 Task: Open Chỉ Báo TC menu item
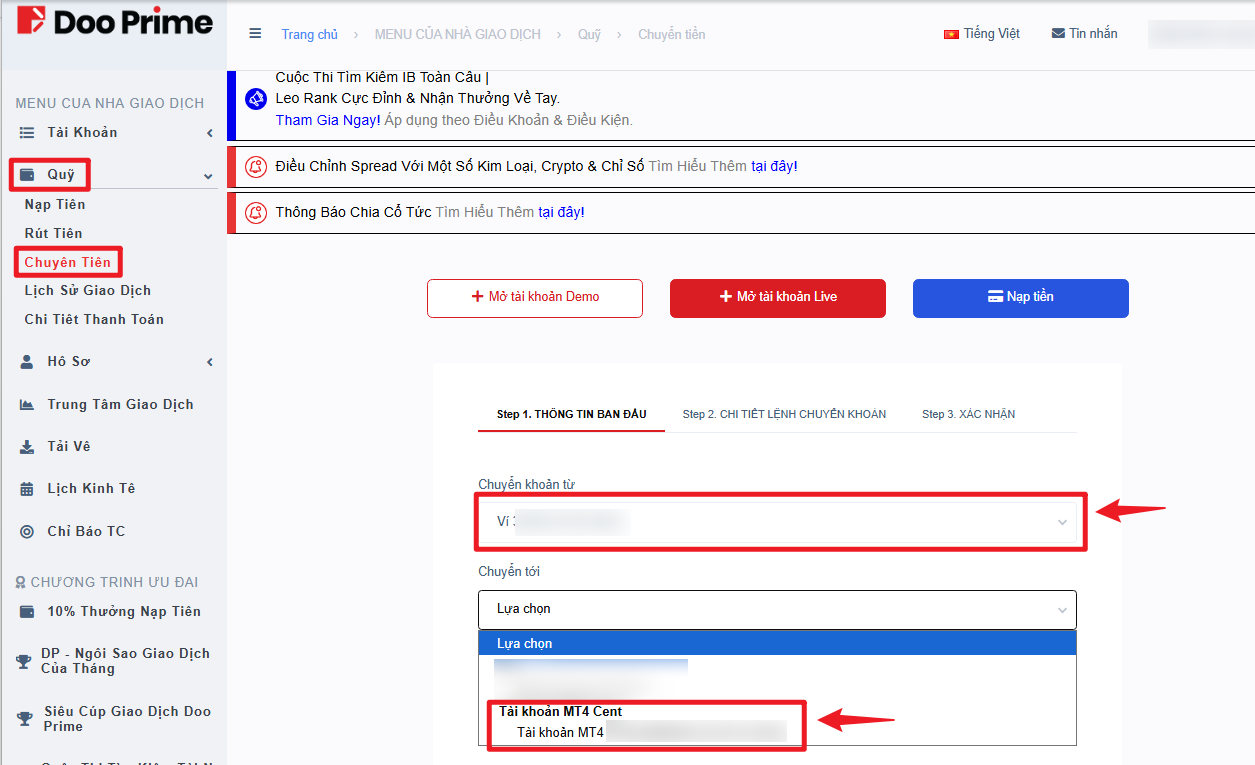pyautogui.click(x=86, y=532)
